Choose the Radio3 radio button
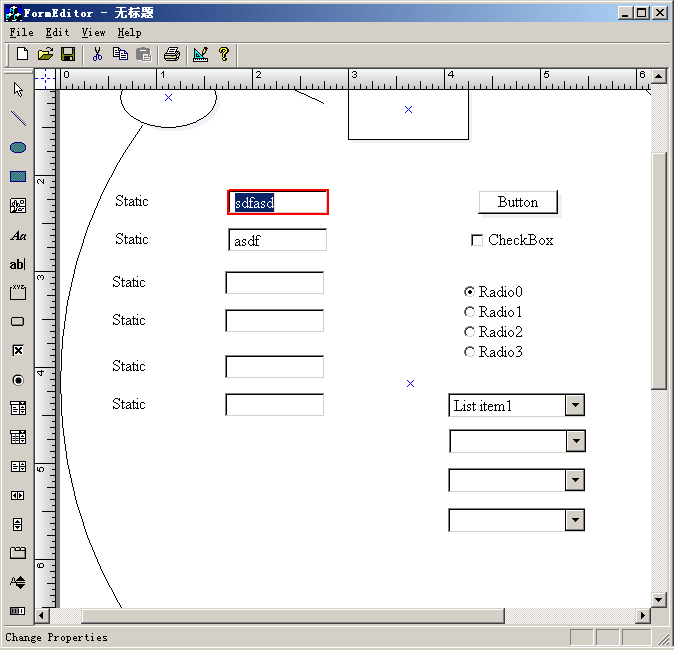 pos(470,352)
